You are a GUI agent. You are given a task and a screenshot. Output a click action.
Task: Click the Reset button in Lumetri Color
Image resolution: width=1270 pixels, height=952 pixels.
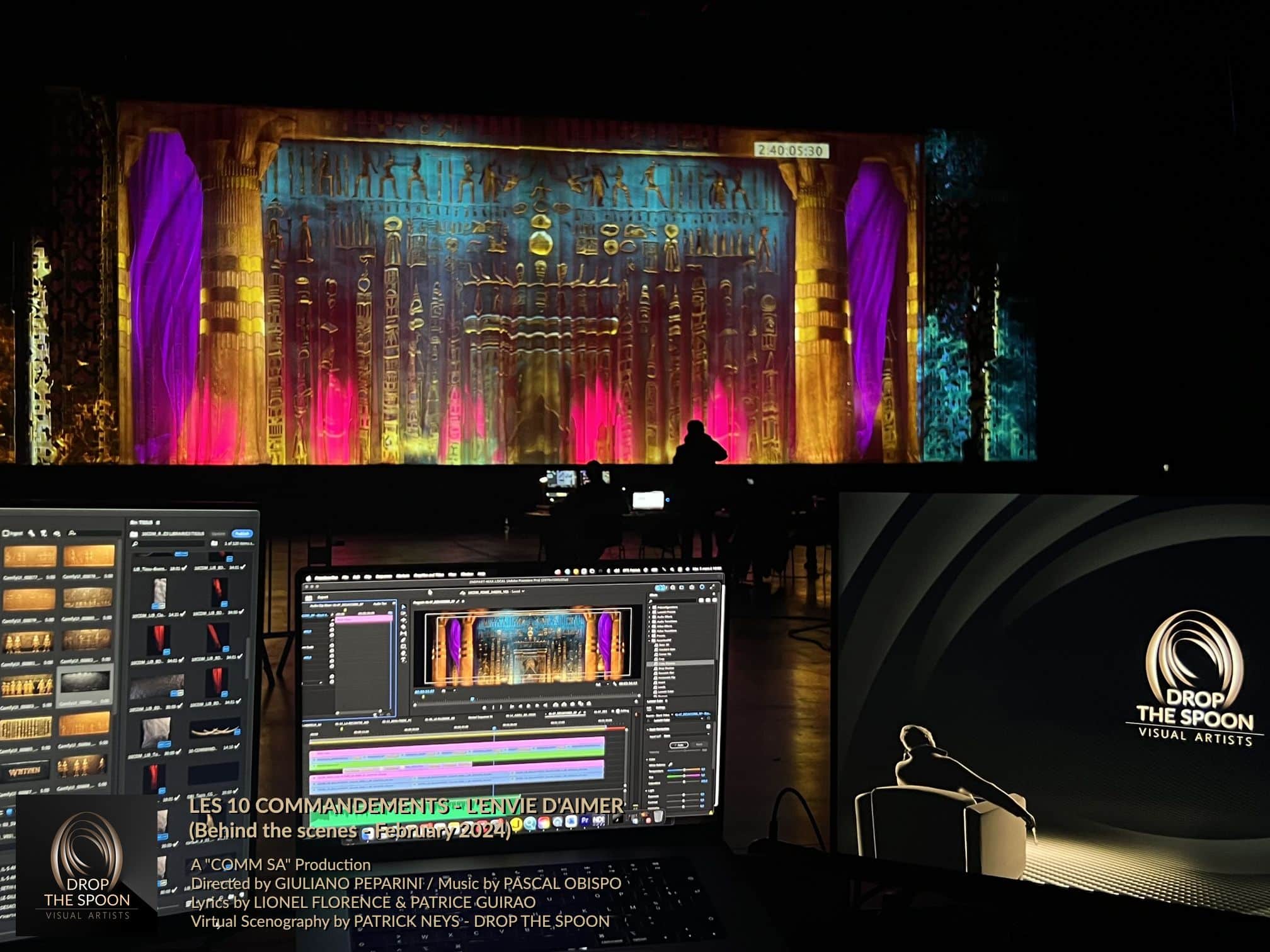click(x=699, y=744)
